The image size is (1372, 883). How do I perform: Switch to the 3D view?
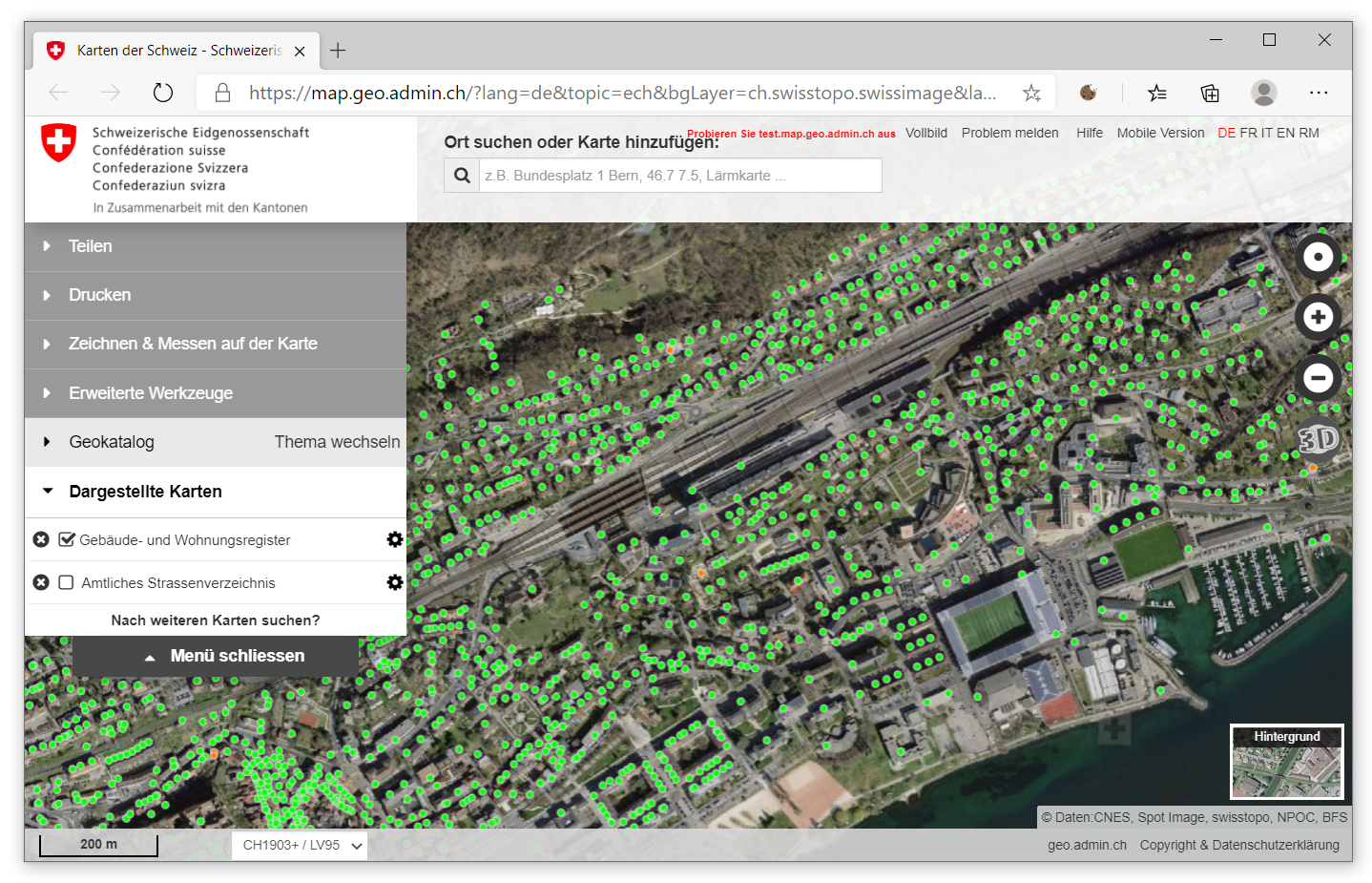tap(1318, 439)
